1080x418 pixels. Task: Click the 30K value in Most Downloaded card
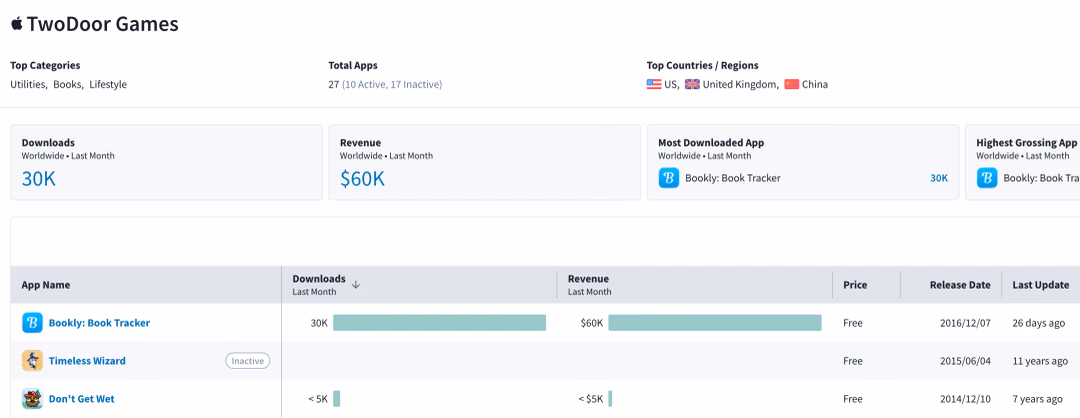(x=939, y=178)
